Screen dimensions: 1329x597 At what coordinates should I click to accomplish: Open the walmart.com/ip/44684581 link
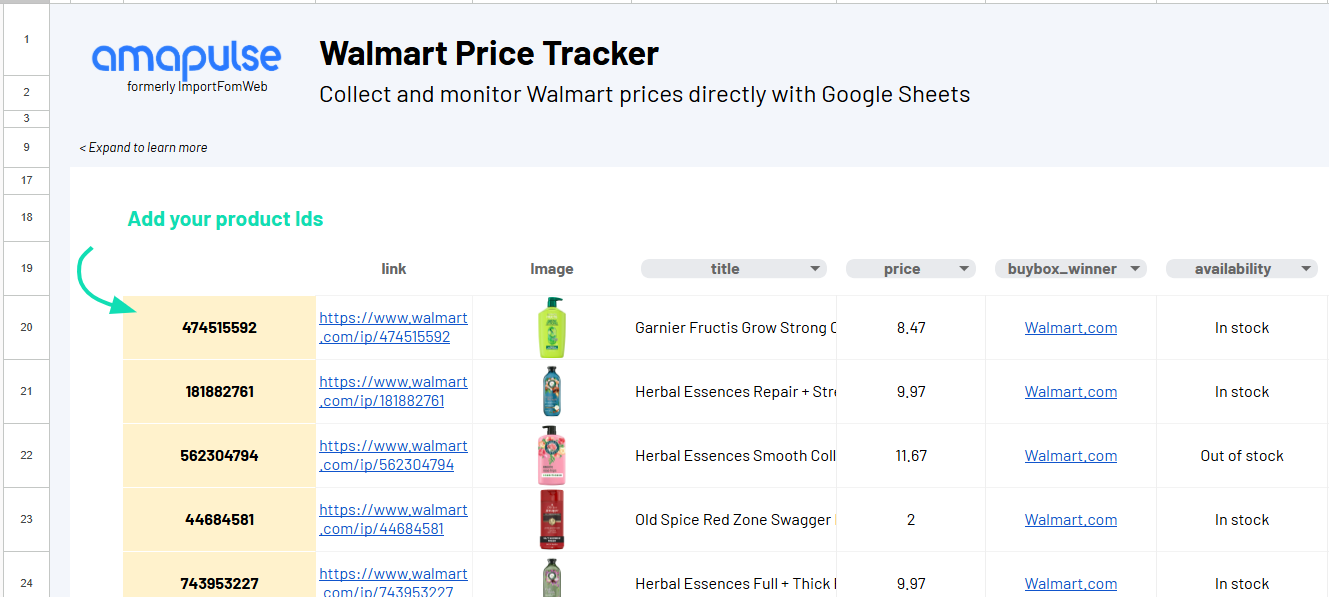click(x=393, y=520)
